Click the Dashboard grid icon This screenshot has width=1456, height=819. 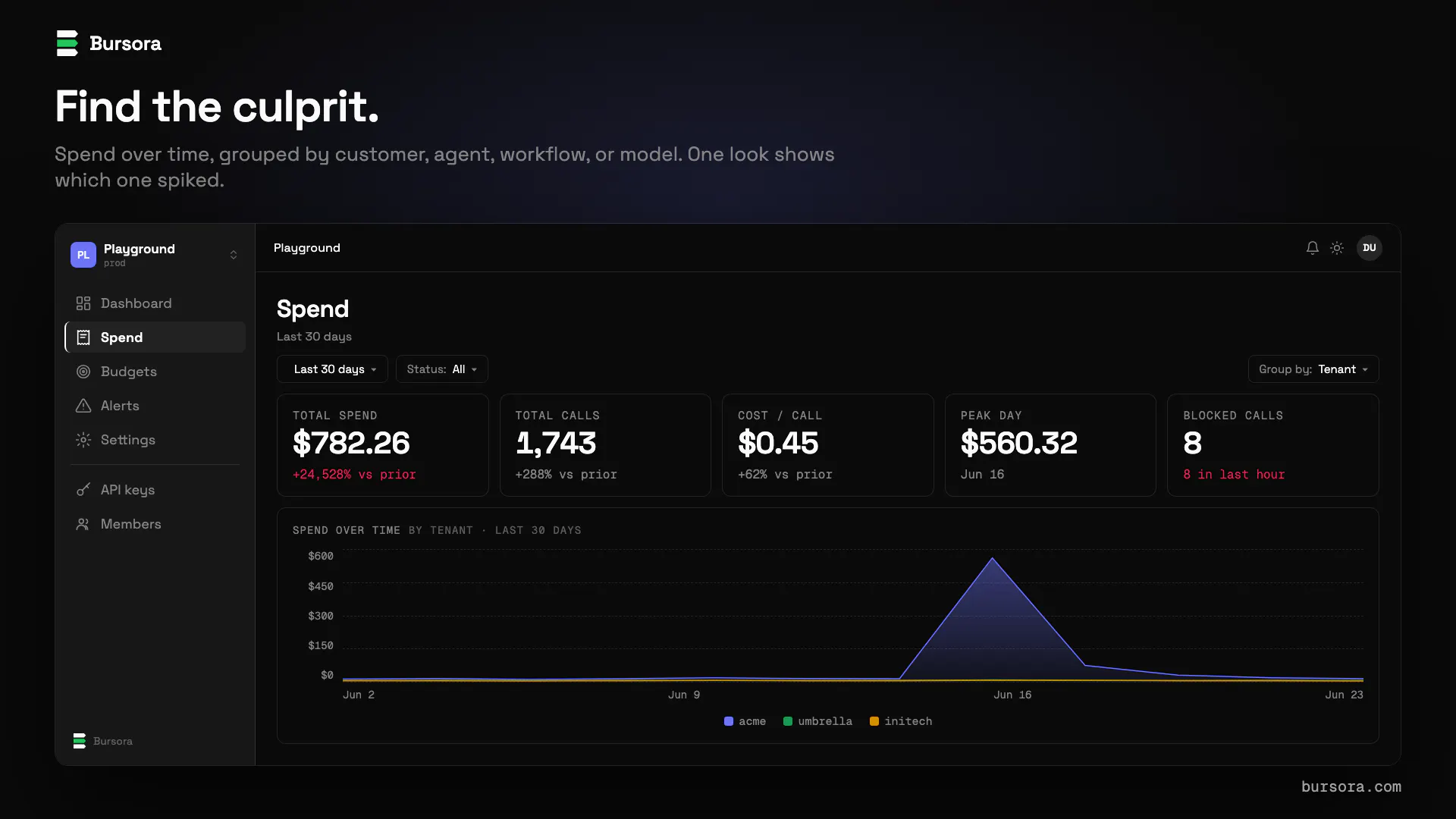pyautogui.click(x=83, y=303)
